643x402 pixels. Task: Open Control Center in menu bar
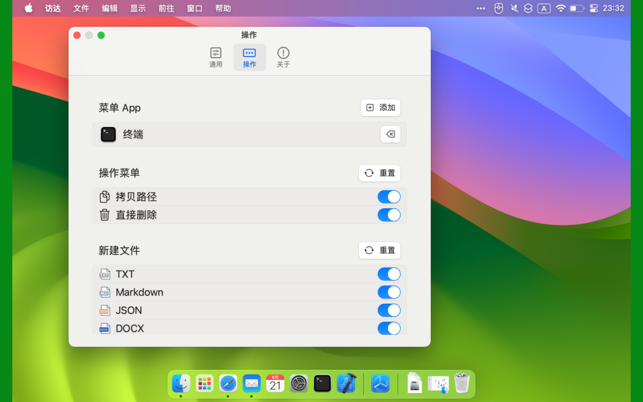pyautogui.click(x=593, y=8)
